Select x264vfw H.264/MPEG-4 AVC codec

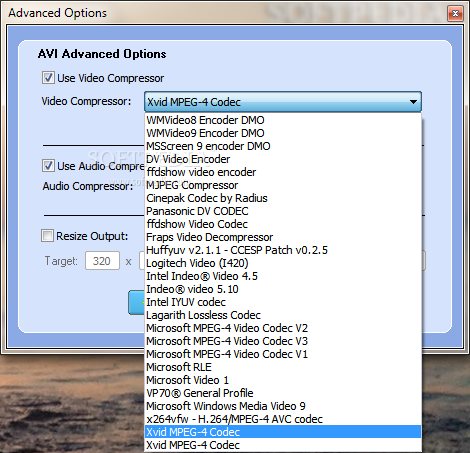[283, 419]
